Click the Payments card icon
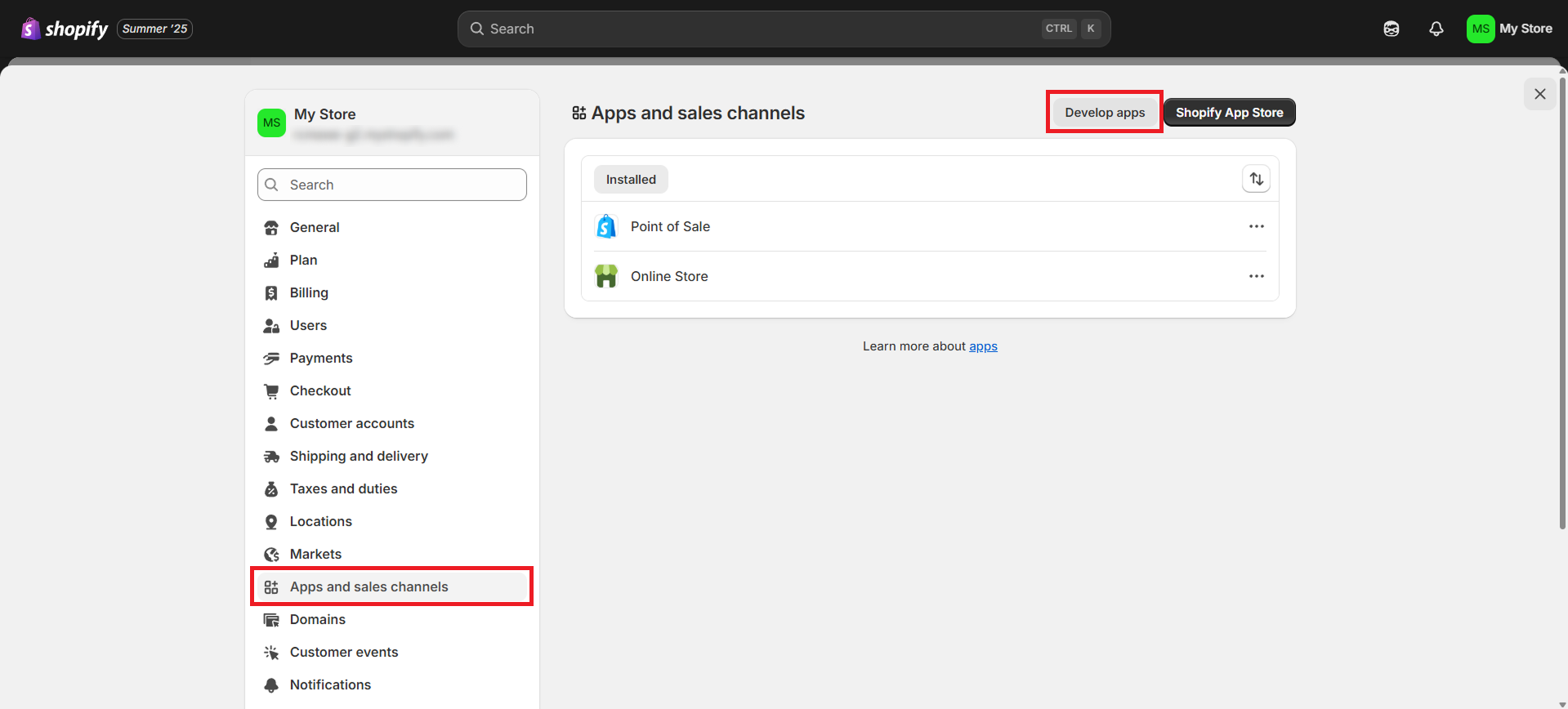The width and height of the screenshot is (1568, 709). (x=271, y=359)
